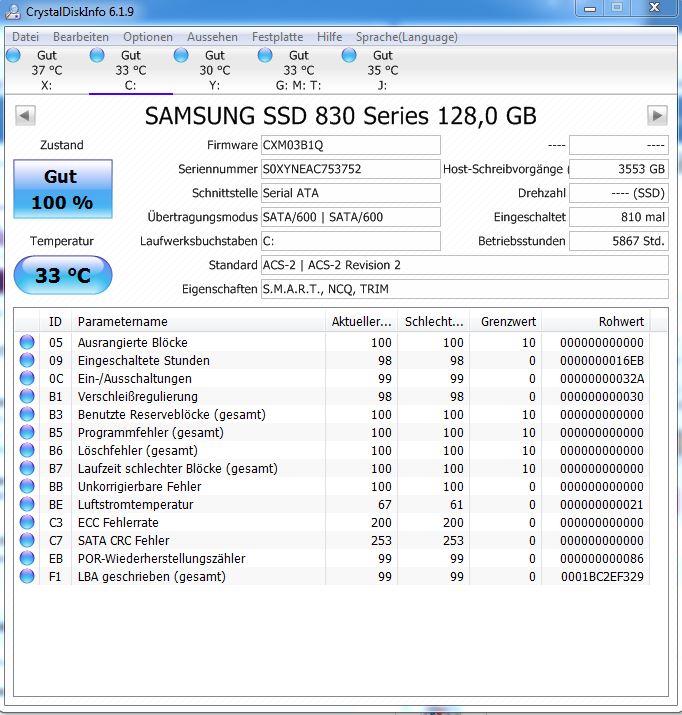
Task: Go to next disk with right arrow
Action: (x=657, y=115)
